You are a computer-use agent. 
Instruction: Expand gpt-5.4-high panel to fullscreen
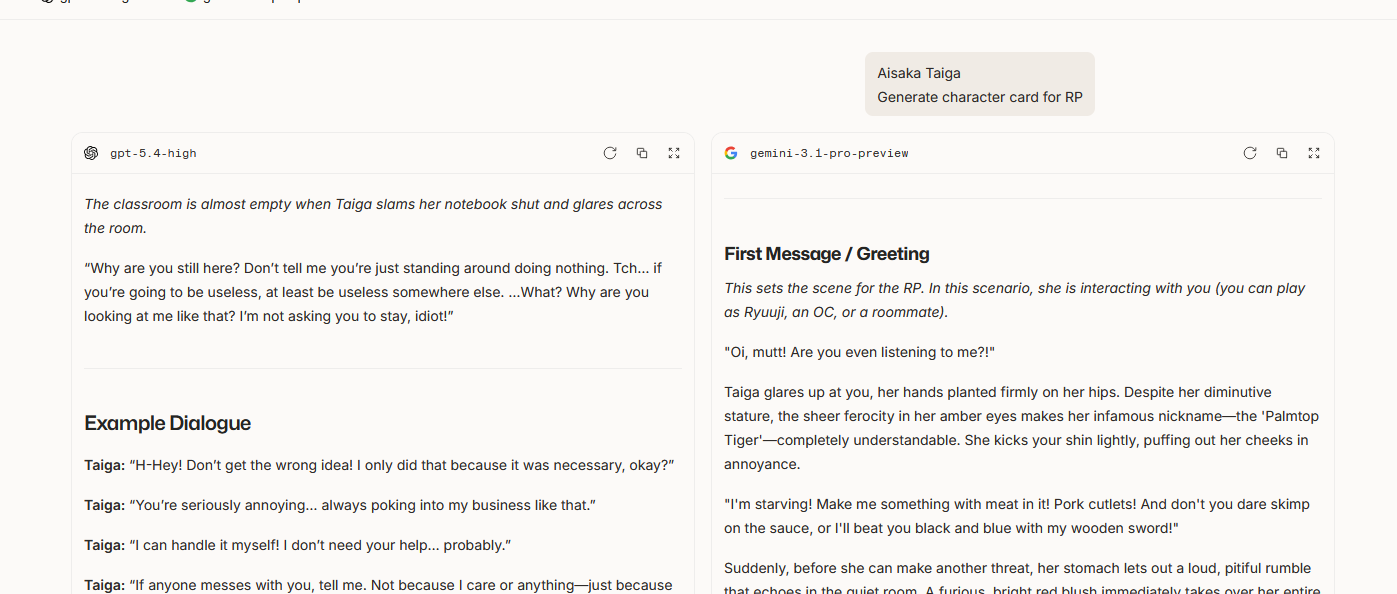(674, 153)
